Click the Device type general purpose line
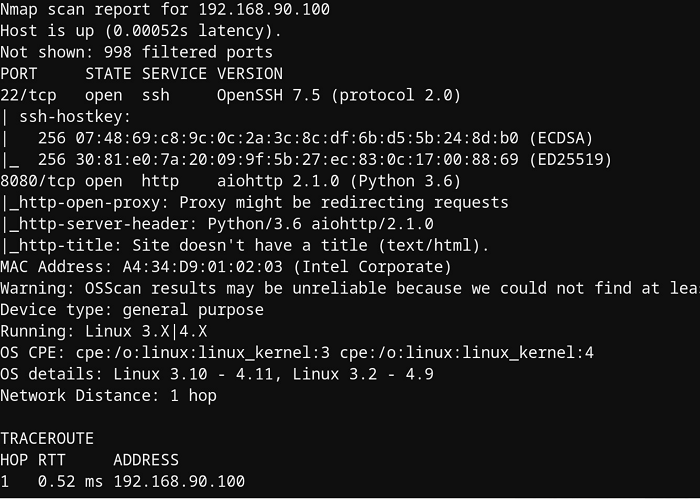The image size is (700, 499). click(132, 310)
